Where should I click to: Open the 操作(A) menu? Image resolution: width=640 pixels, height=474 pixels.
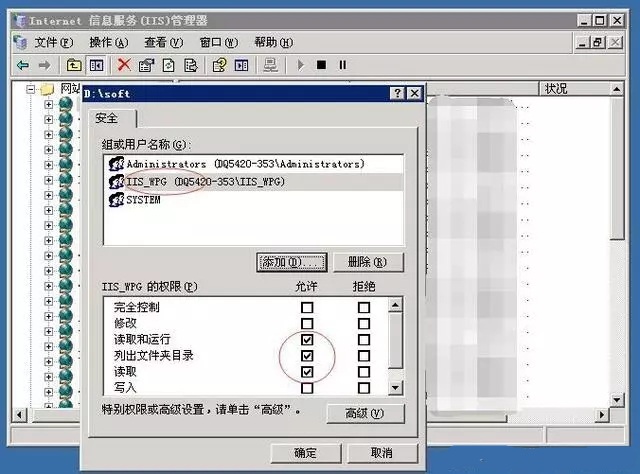pos(108,42)
